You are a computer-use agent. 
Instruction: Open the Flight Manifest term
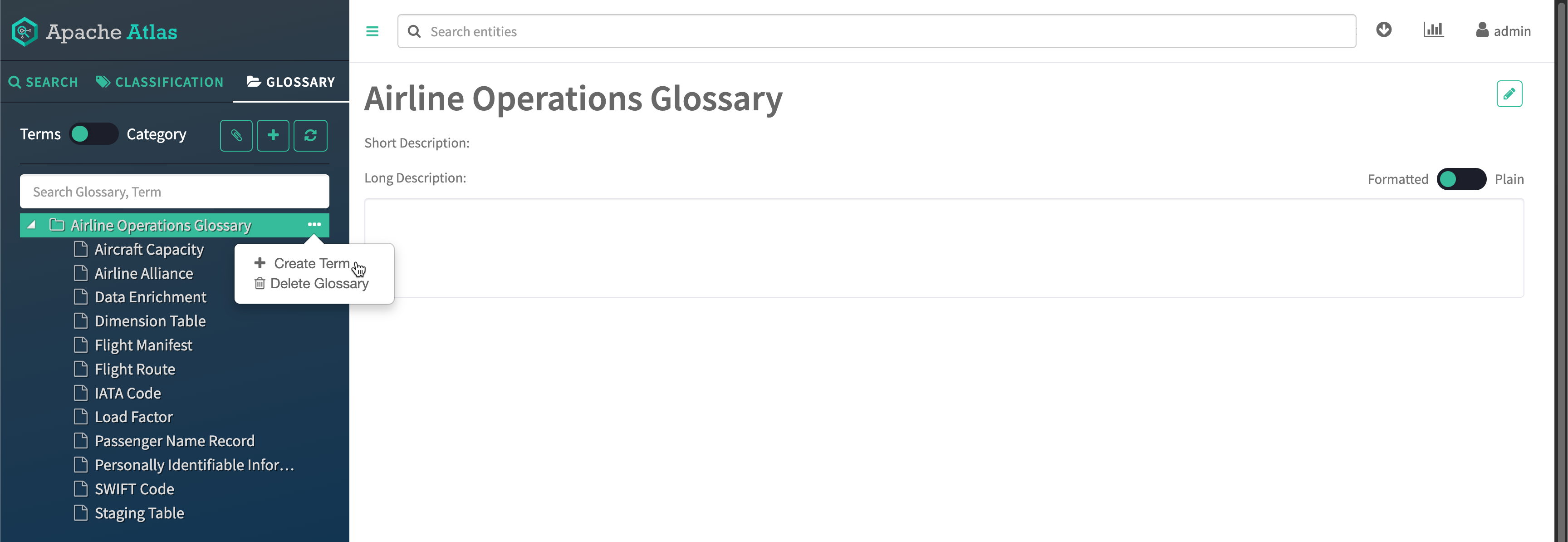click(143, 345)
